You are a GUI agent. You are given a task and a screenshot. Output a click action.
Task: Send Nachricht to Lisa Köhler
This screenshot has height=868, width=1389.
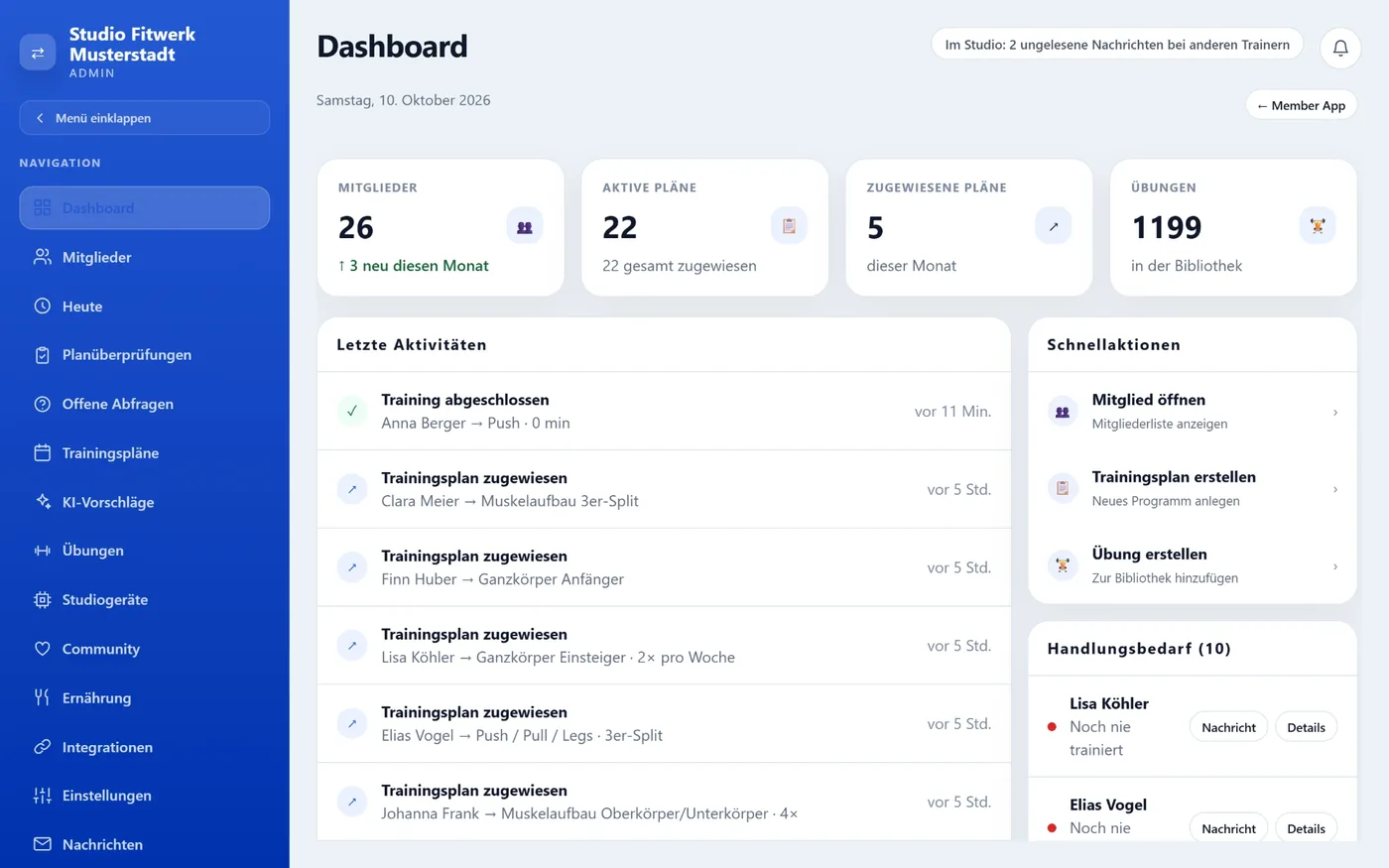[x=1228, y=727]
